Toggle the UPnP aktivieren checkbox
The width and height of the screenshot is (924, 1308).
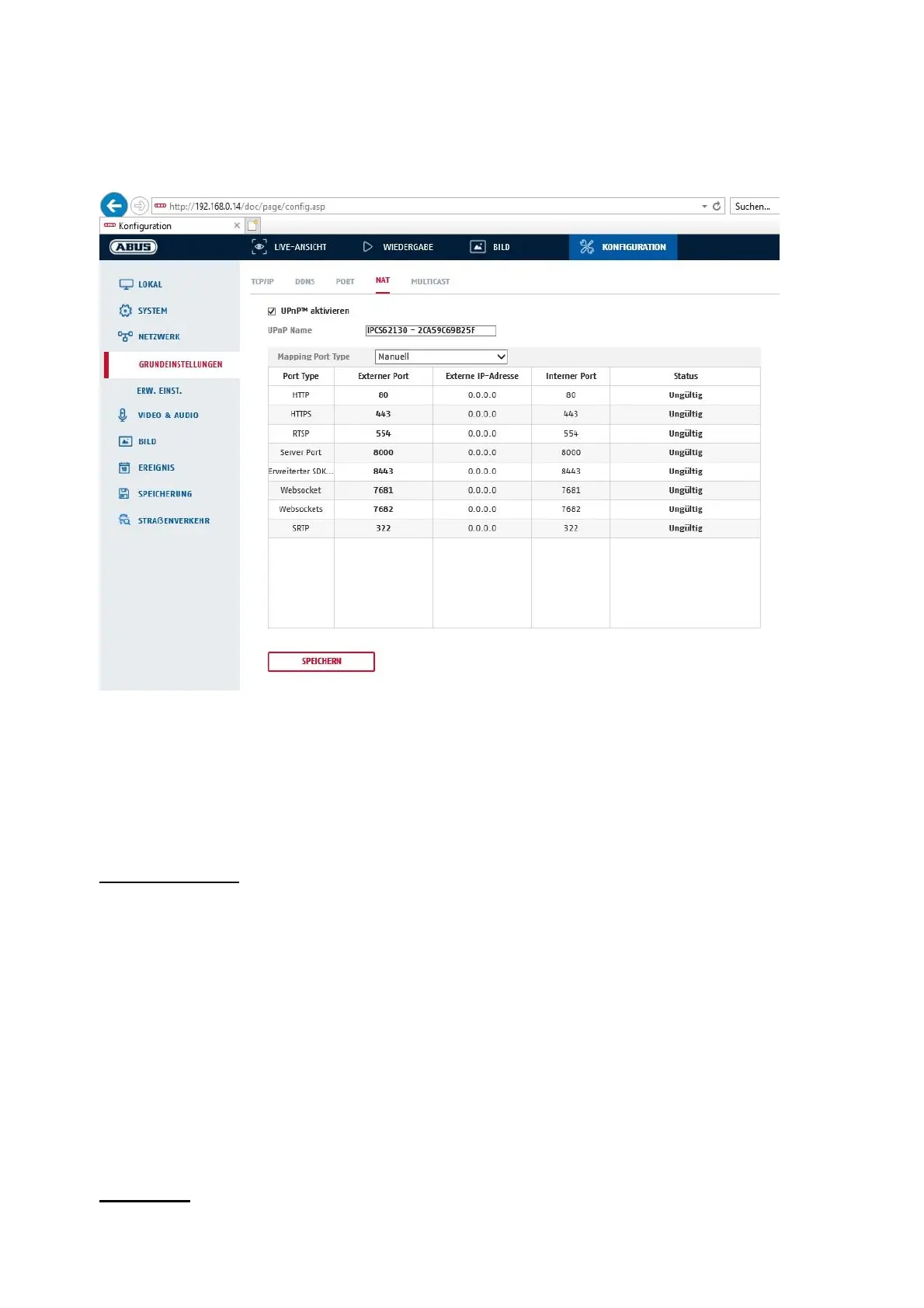(272, 311)
